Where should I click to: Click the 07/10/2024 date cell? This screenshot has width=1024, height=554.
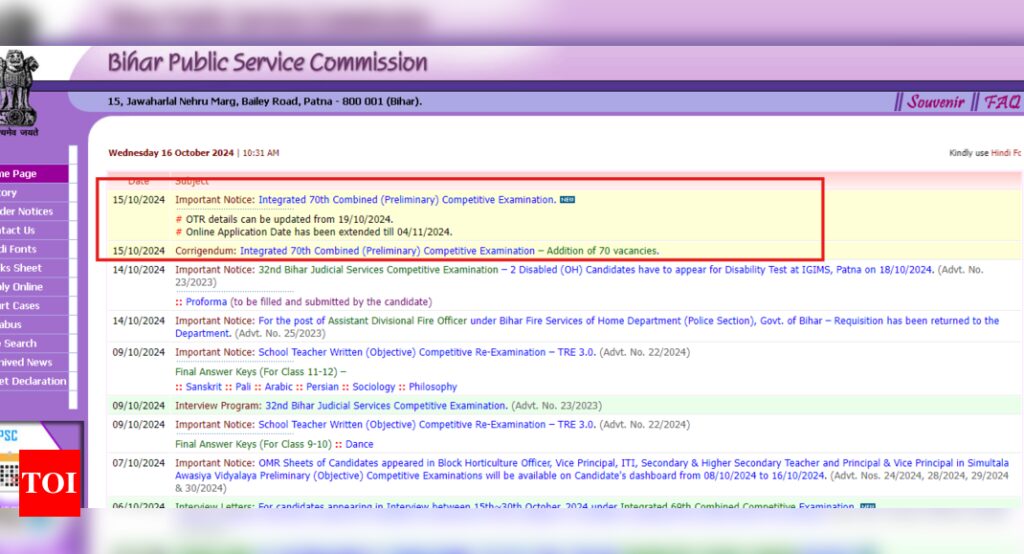point(138,463)
